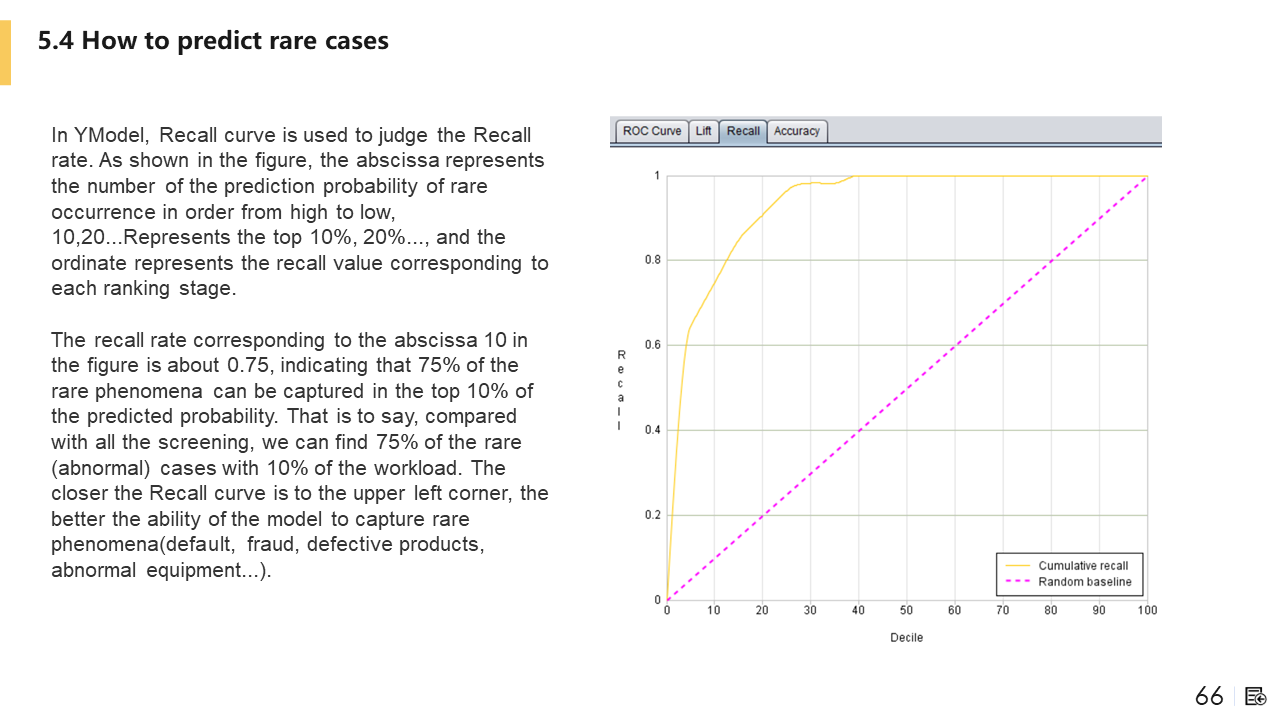Select the Random baseline legend label
Image resolution: width=1280 pixels, height=720 pixels.
click(x=1085, y=582)
